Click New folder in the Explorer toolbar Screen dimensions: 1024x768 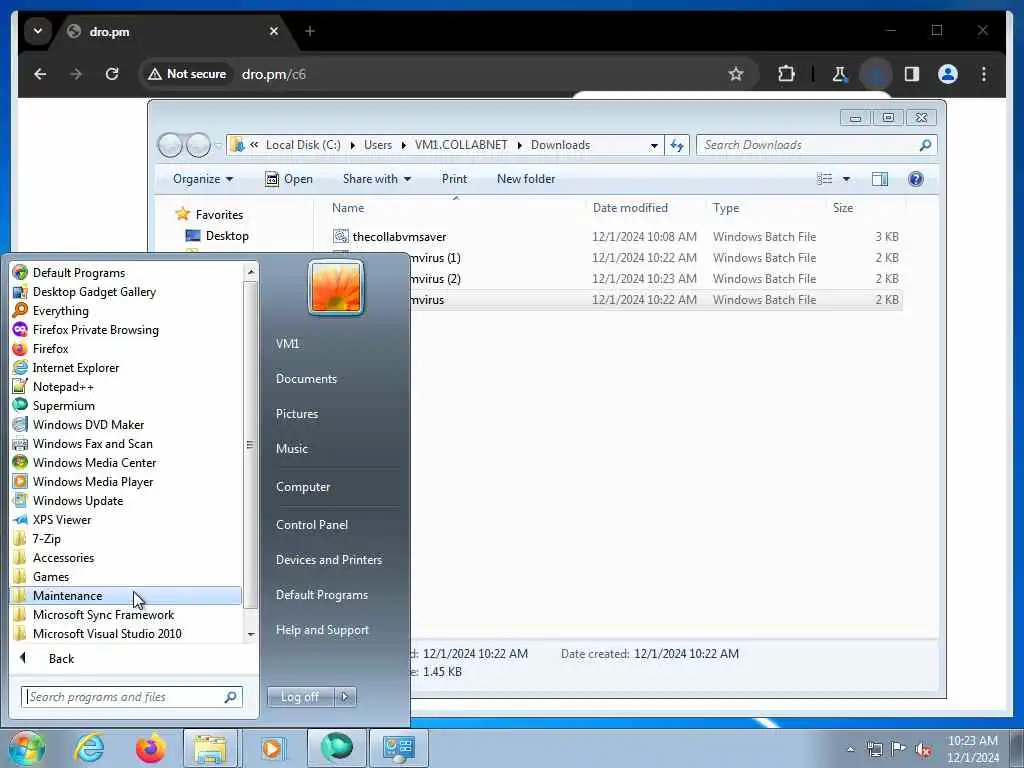tap(526, 179)
